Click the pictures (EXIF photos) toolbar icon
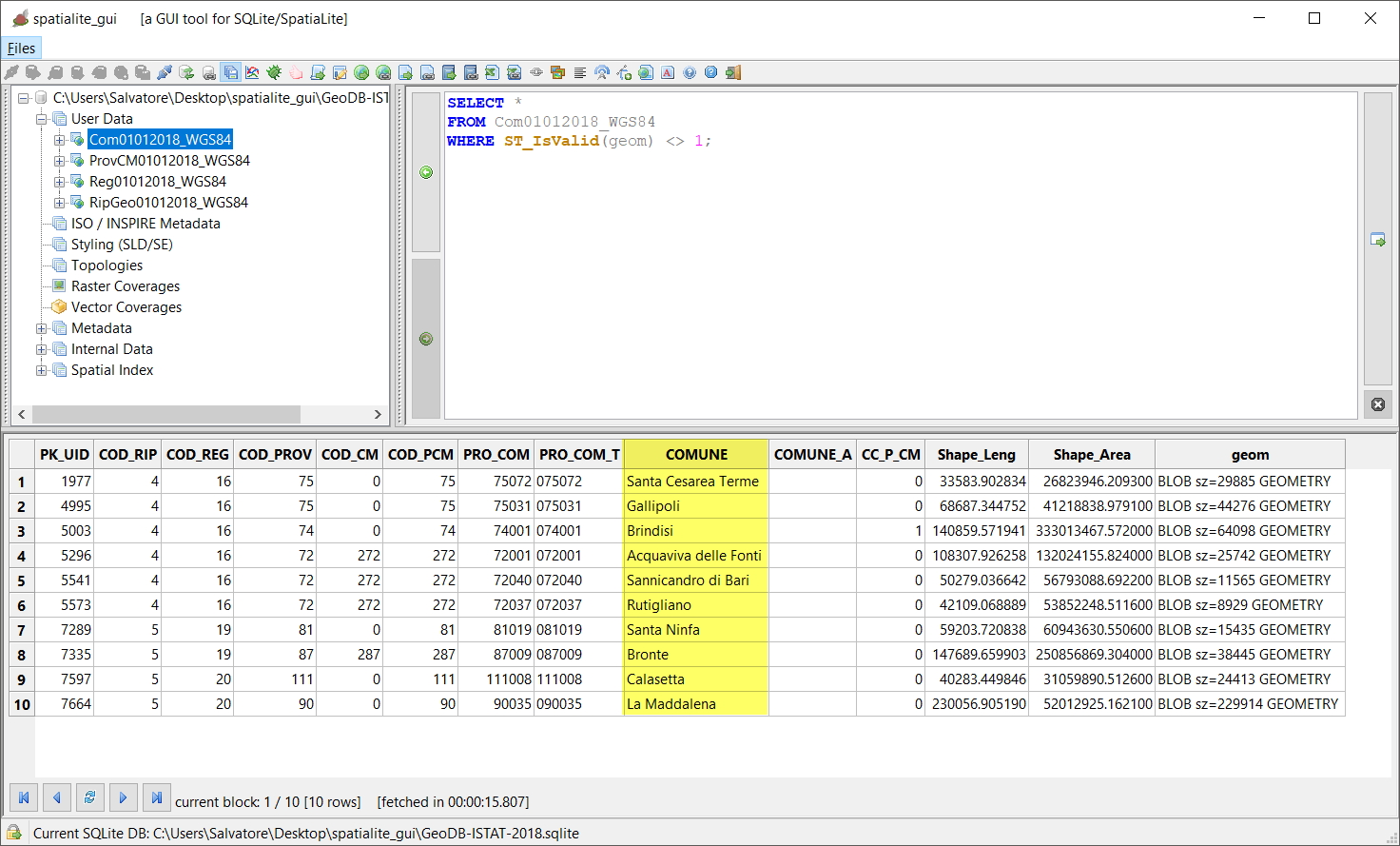 coord(558,72)
